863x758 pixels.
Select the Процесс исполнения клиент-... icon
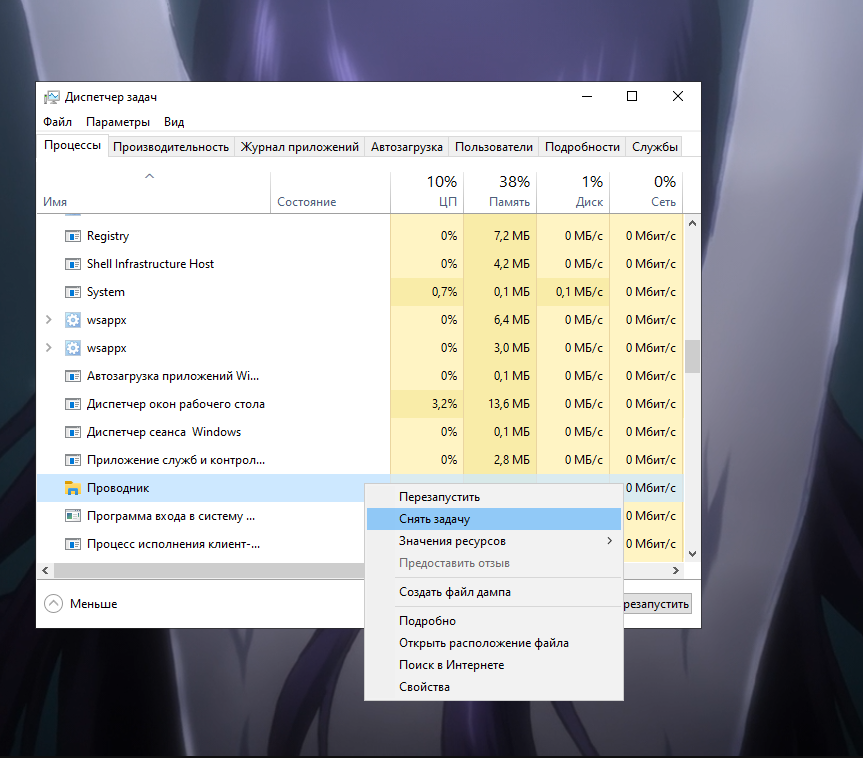73,544
